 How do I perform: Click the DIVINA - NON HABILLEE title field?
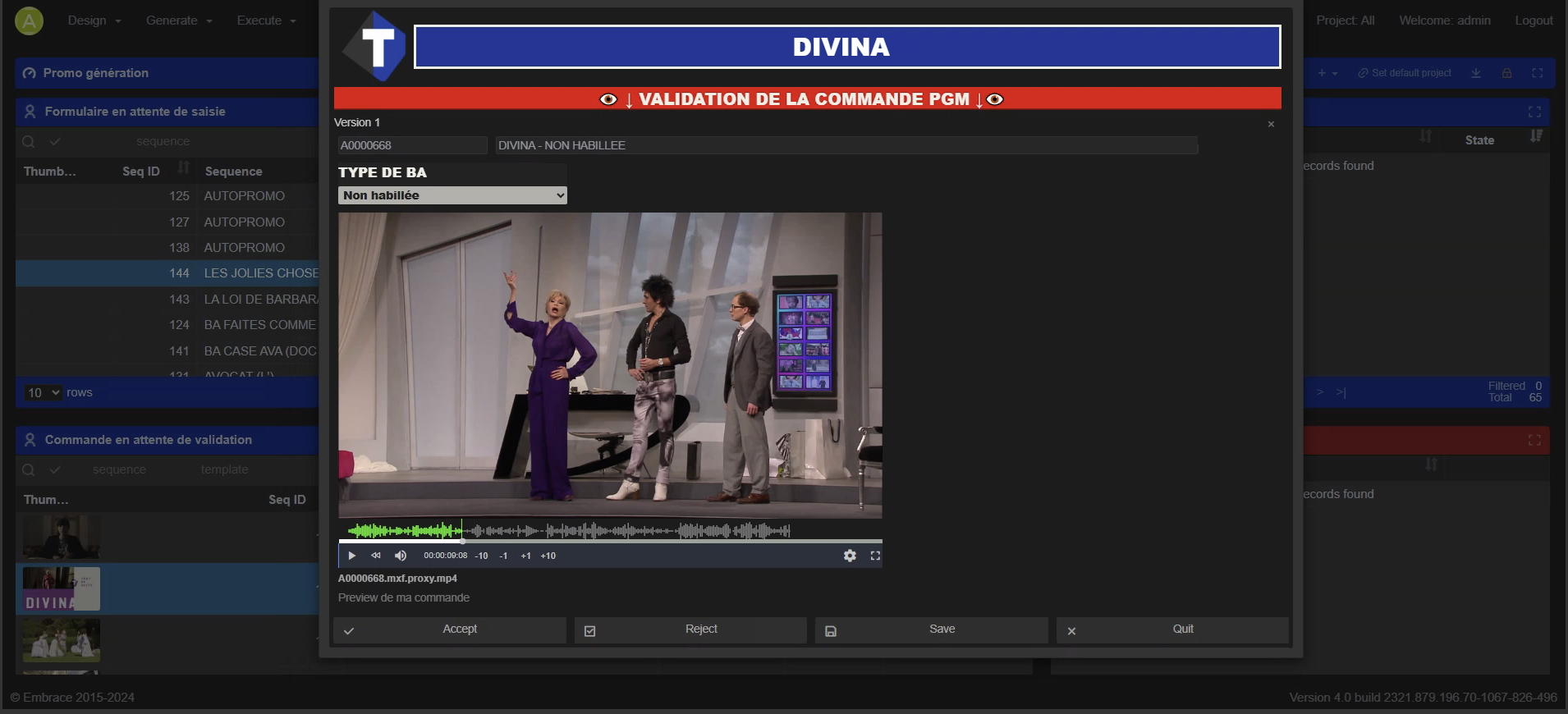point(846,145)
